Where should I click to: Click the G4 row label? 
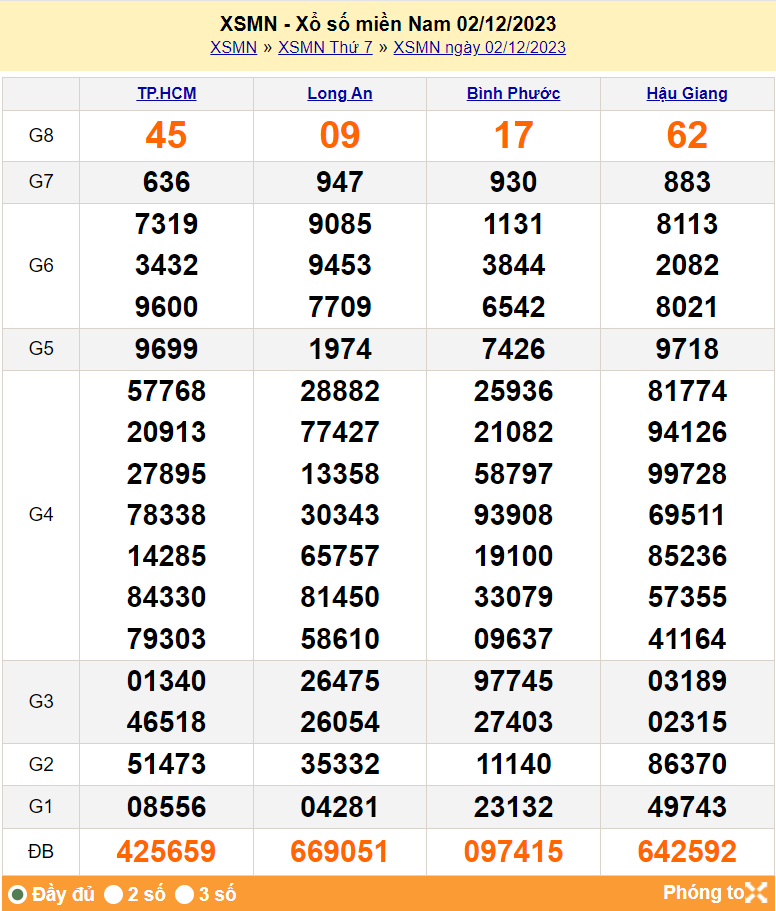click(41, 514)
